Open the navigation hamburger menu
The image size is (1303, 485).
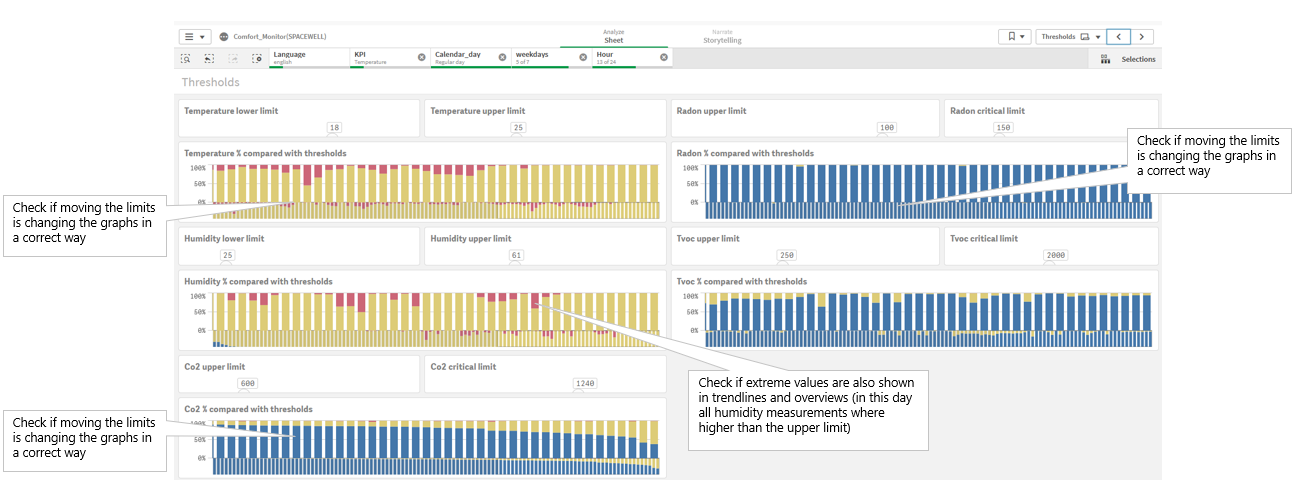(x=195, y=36)
